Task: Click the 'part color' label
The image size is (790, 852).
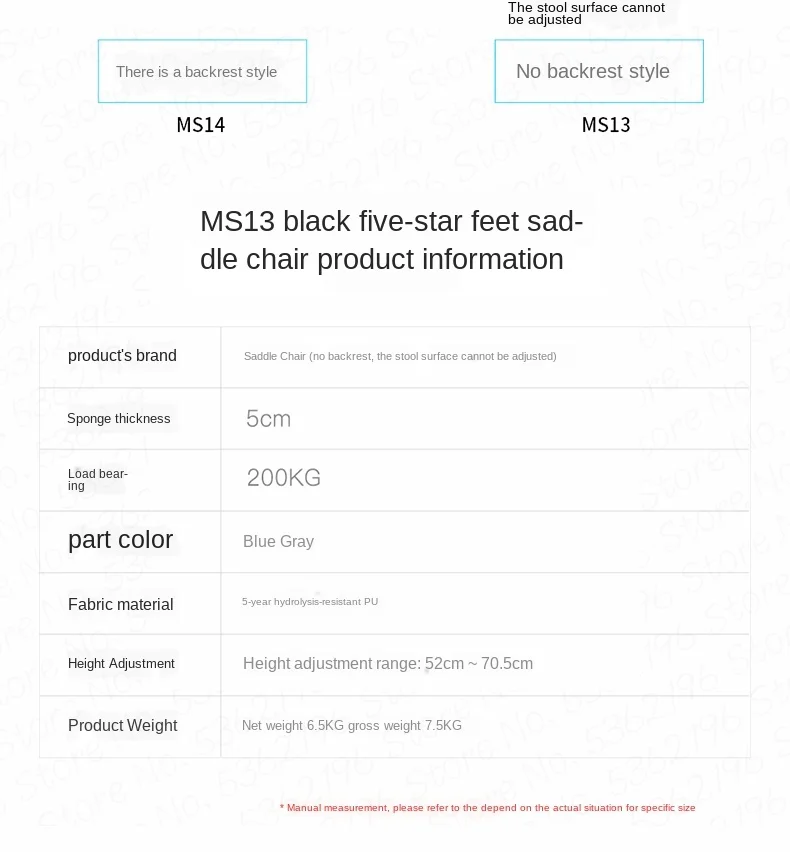Action: pos(120,540)
